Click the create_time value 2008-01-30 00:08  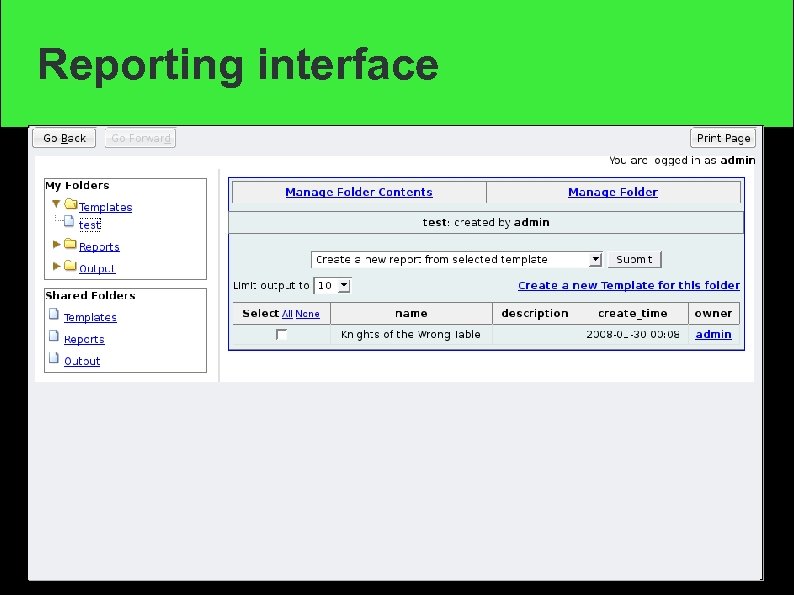point(633,334)
